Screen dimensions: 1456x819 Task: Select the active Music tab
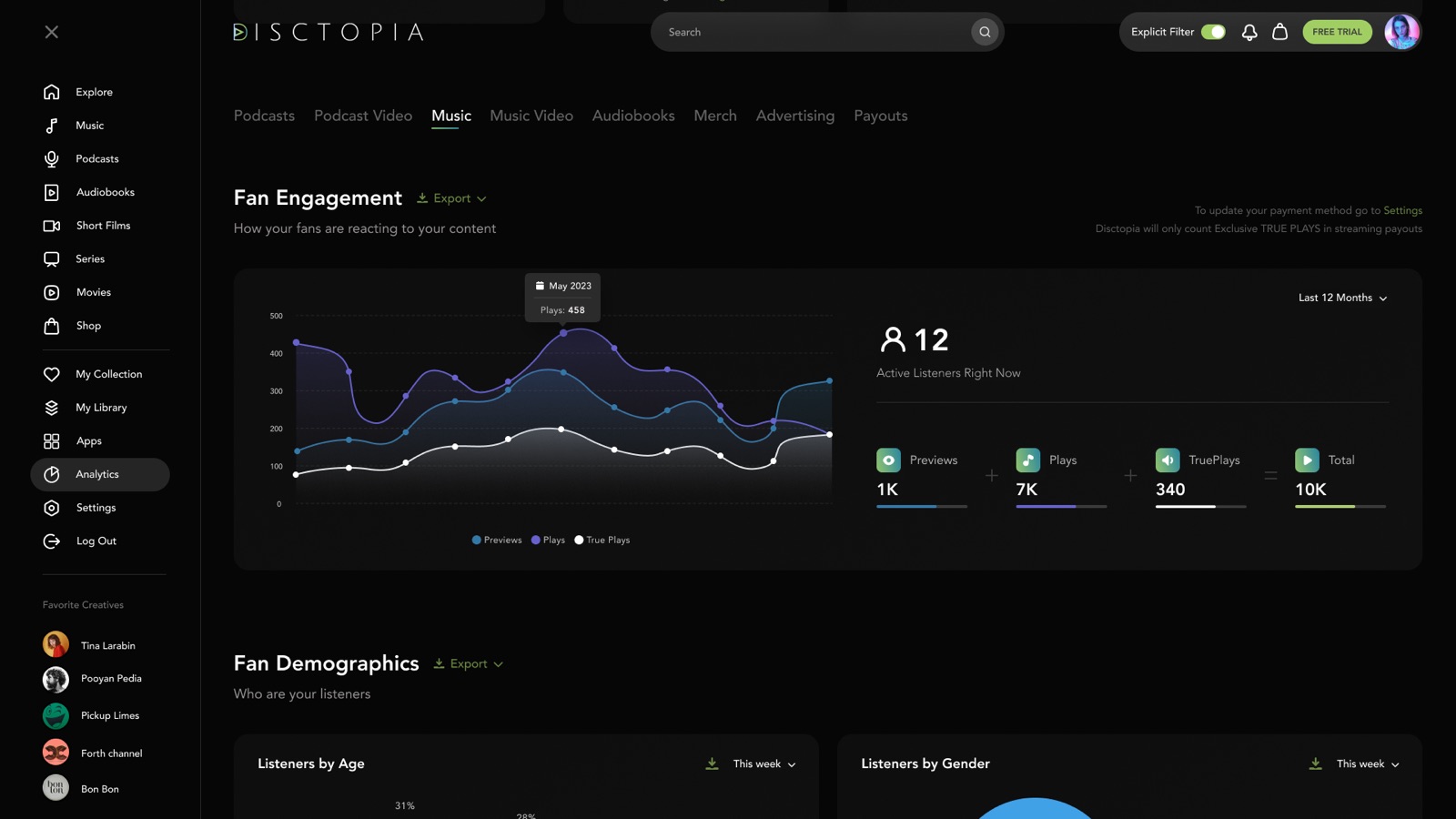click(x=451, y=116)
